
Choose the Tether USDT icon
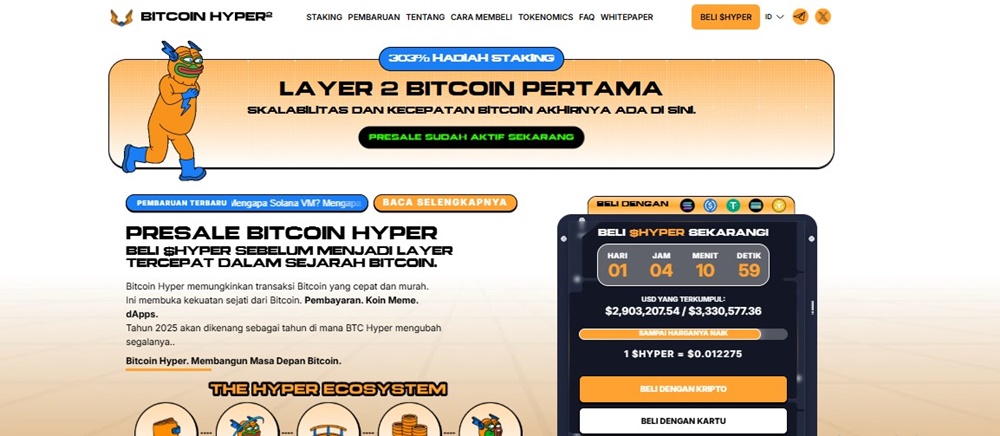(733, 205)
